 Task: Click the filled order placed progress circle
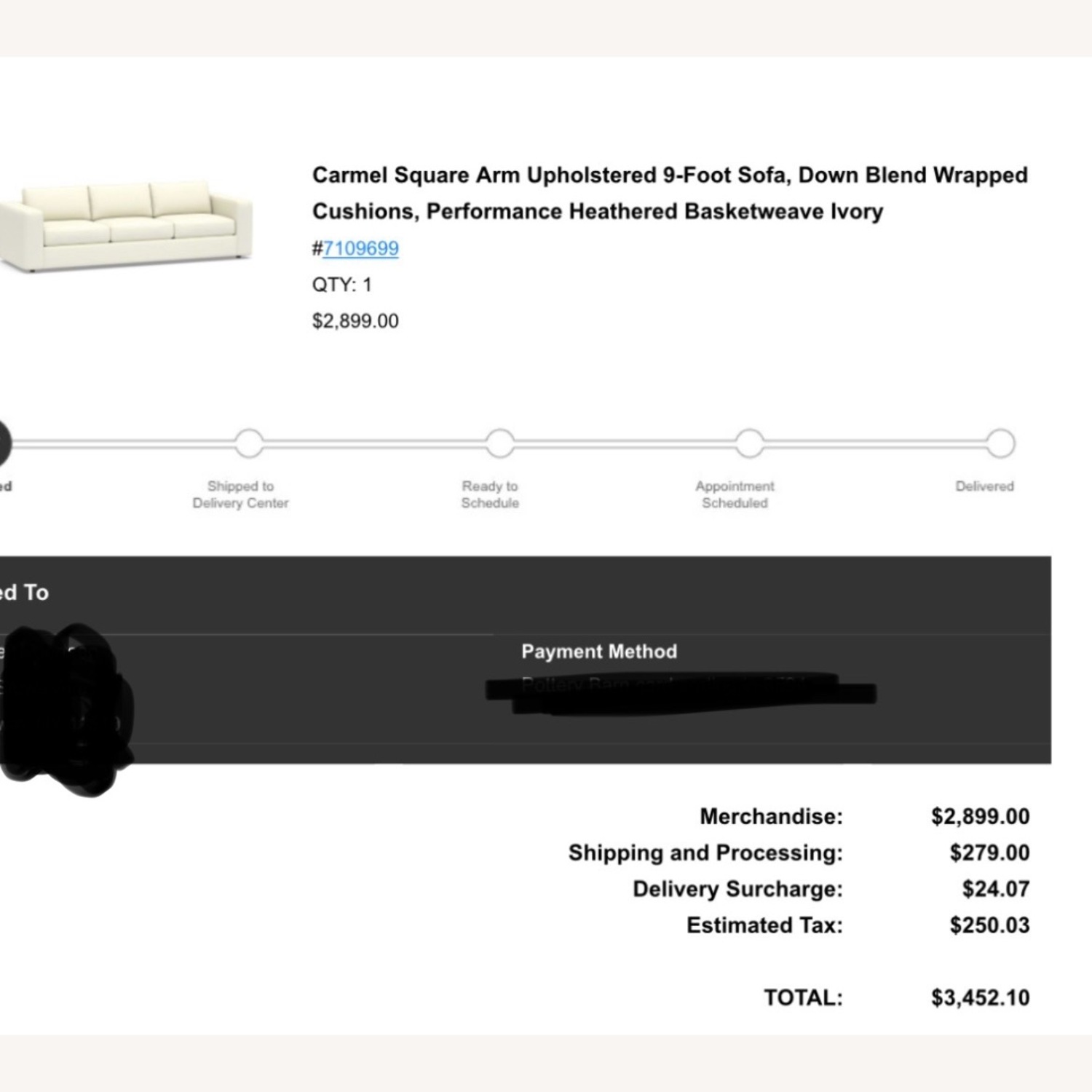(4, 444)
